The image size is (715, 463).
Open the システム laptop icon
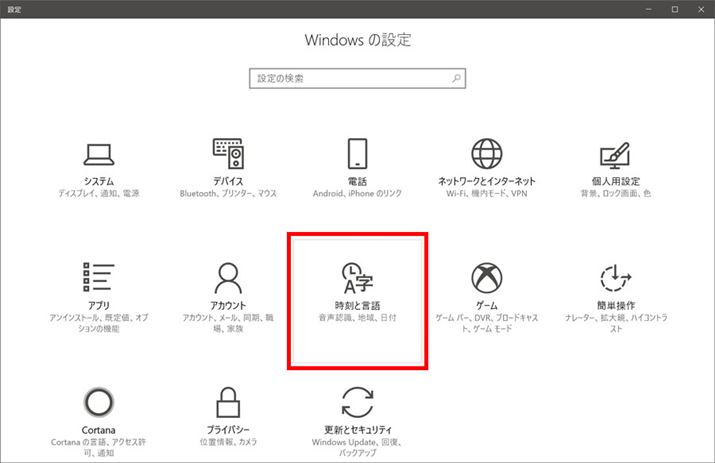pos(98,155)
